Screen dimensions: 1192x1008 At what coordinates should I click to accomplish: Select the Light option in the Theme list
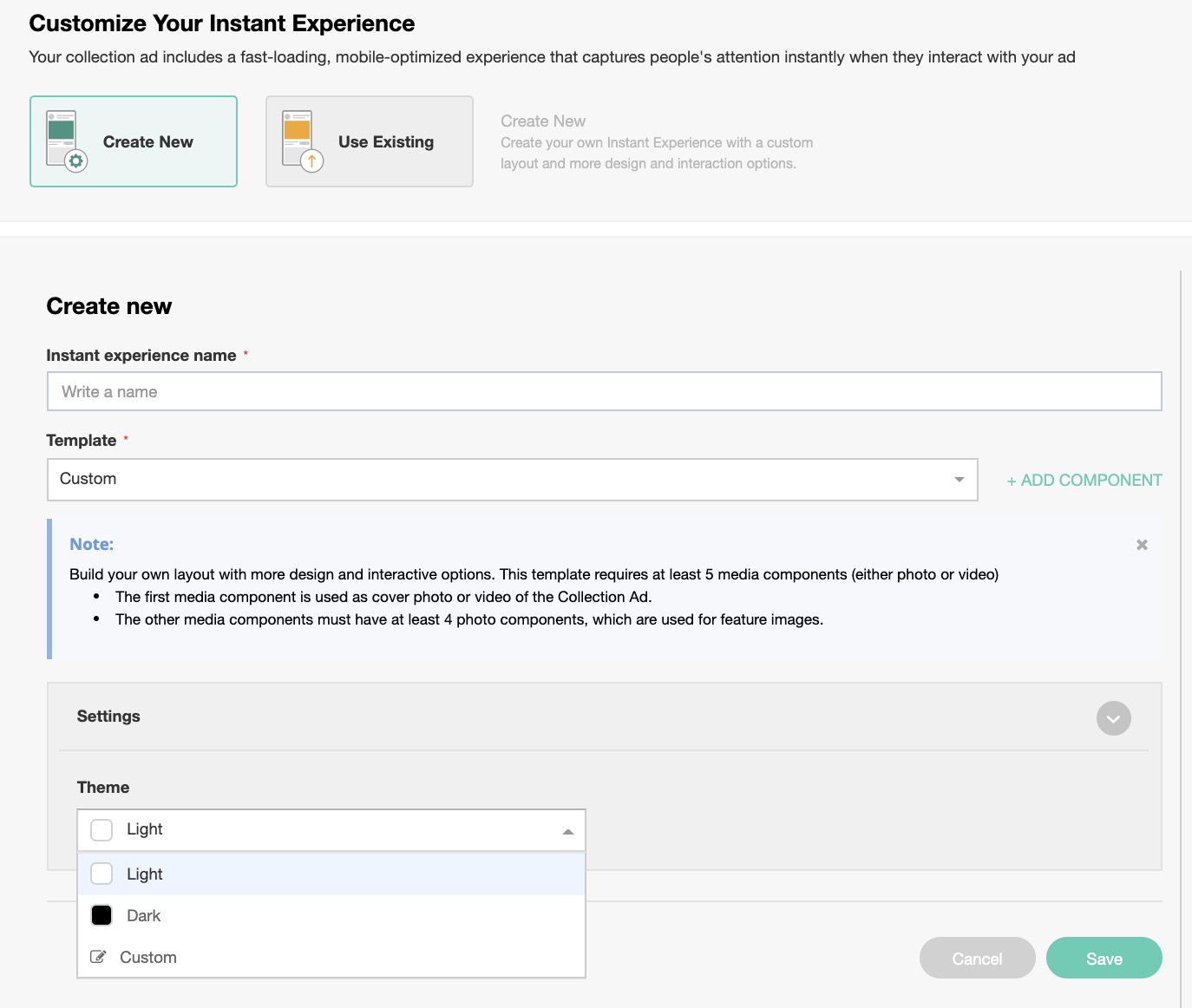click(145, 874)
